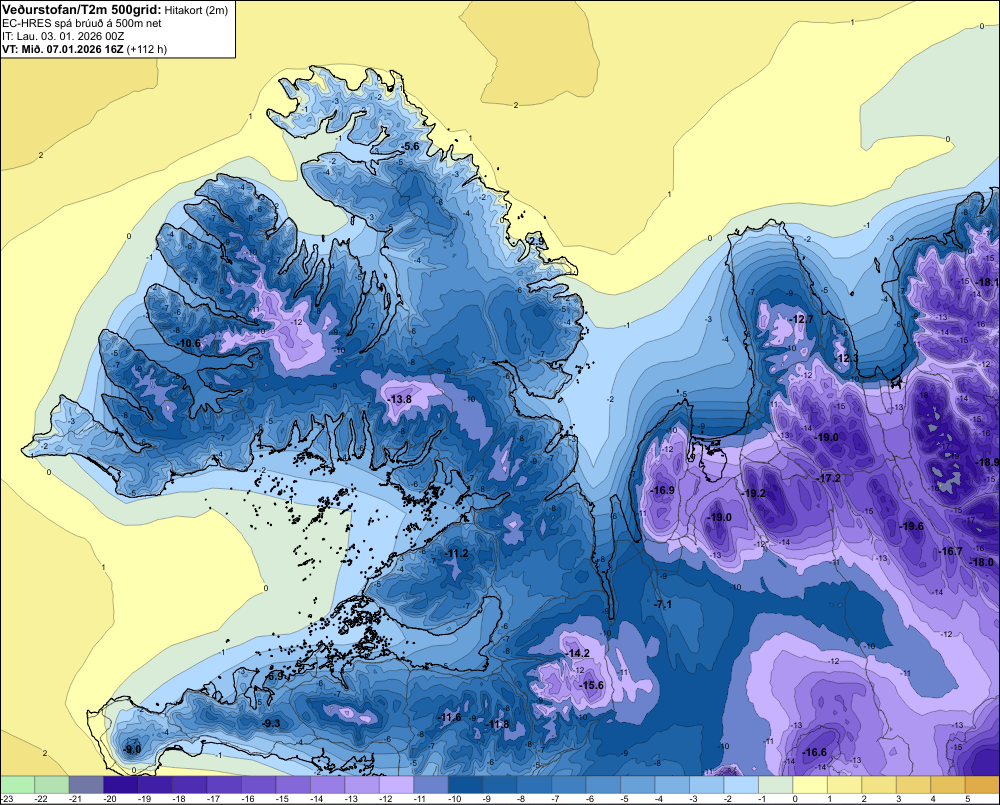This screenshot has width=1000, height=805.
Task: Select the -12.7 temperature label
Action: point(802,319)
